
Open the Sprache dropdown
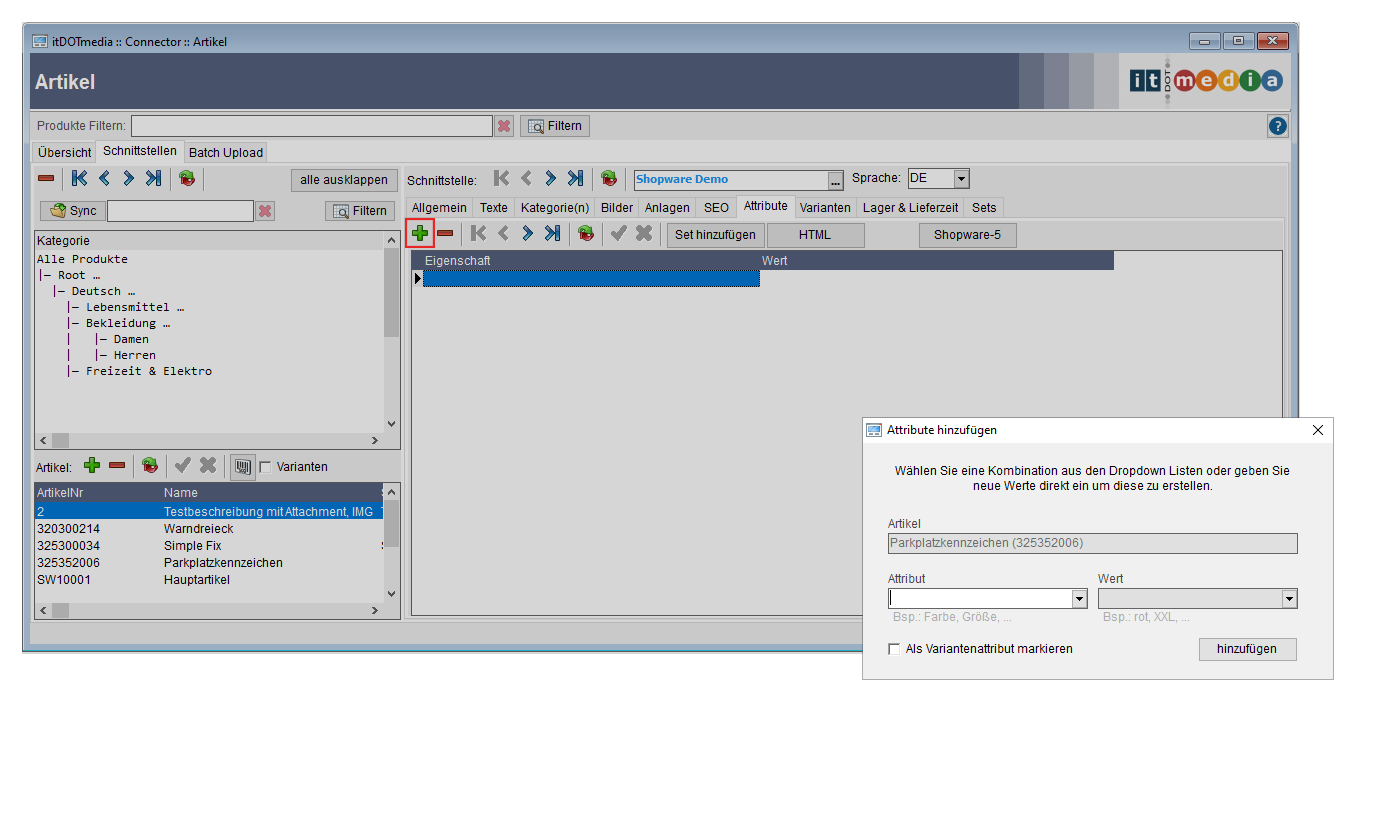point(961,179)
